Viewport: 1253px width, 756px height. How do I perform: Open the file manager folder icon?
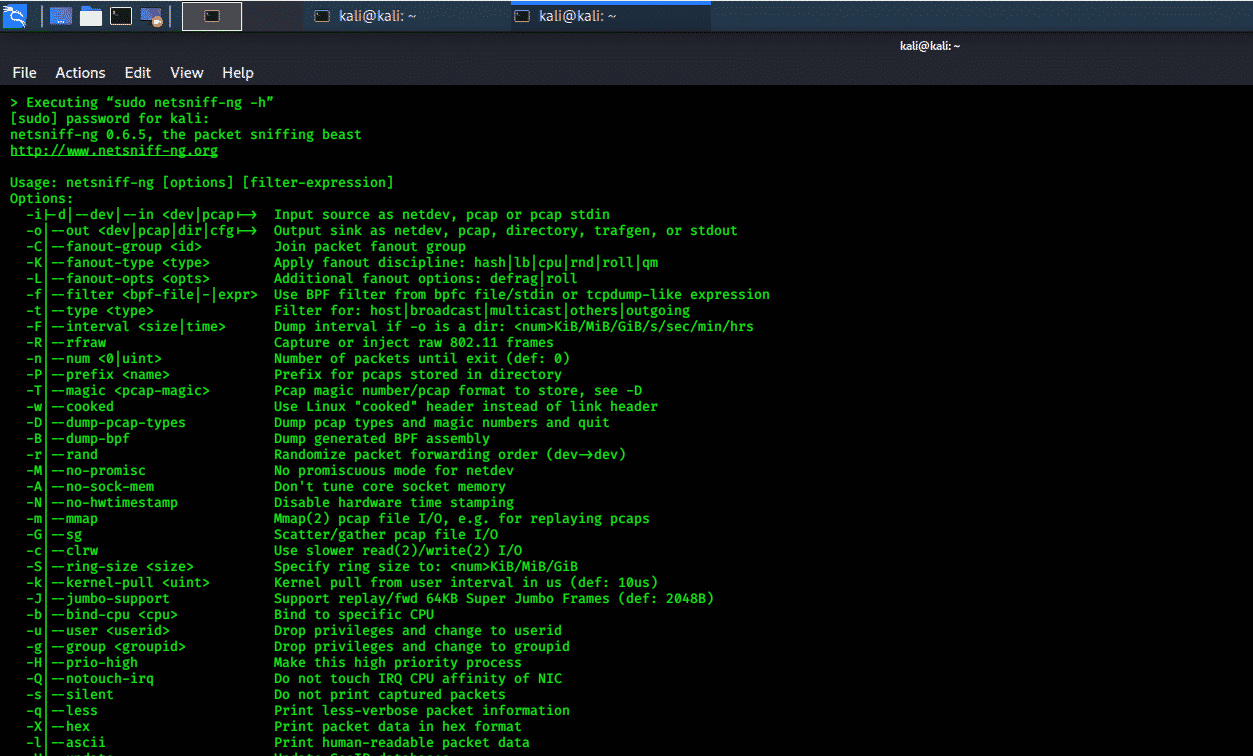click(x=91, y=16)
